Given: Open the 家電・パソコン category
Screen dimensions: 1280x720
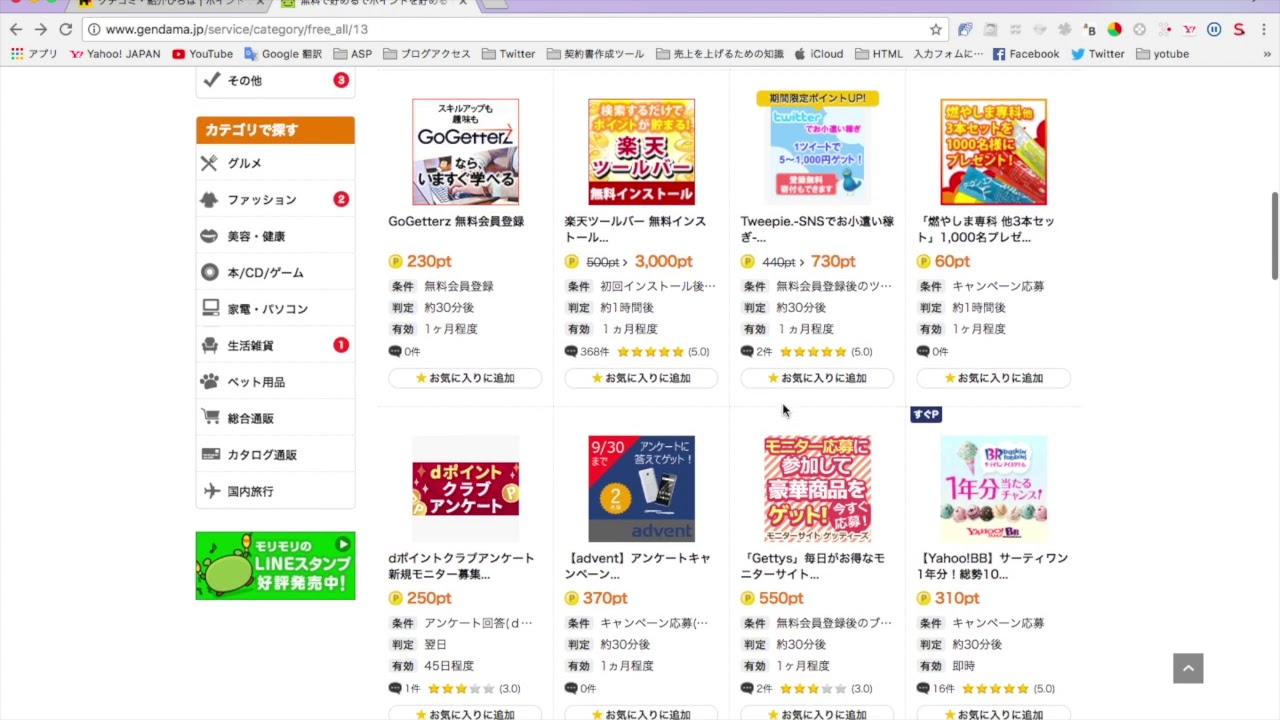Looking at the screenshot, I should (275, 309).
